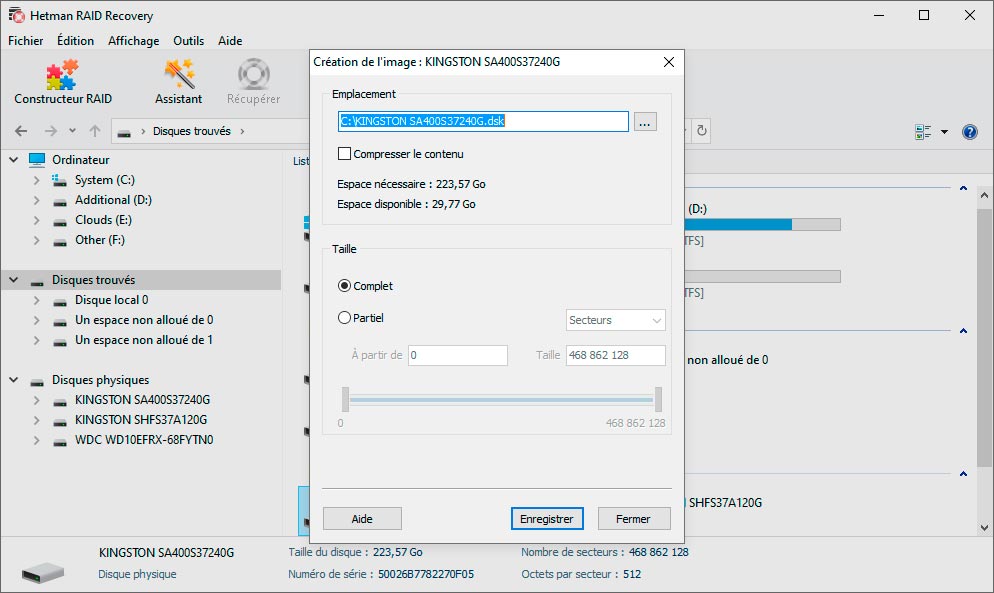
Task: Click Taille du disque value 223,57 Go
Action: coord(397,552)
